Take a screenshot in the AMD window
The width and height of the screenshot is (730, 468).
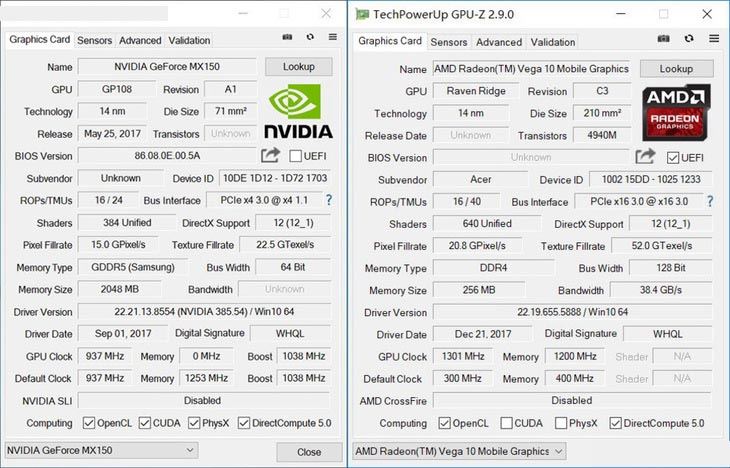tap(663, 38)
